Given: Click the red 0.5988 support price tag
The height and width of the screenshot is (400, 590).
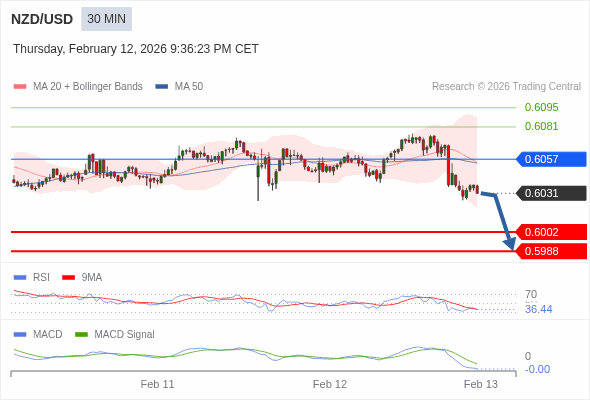Looking at the screenshot, I should coord(551,251).
